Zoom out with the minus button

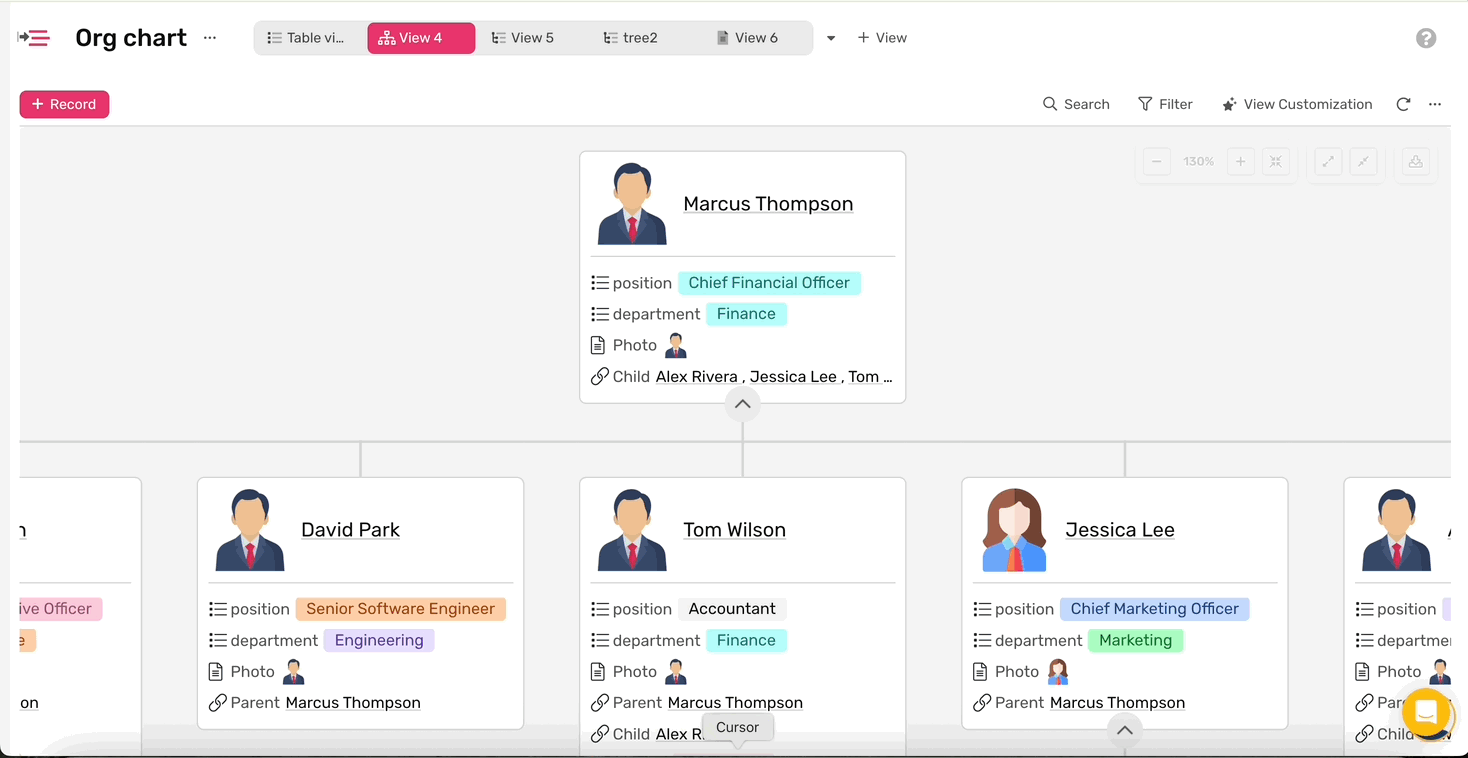coord(1157,162)
